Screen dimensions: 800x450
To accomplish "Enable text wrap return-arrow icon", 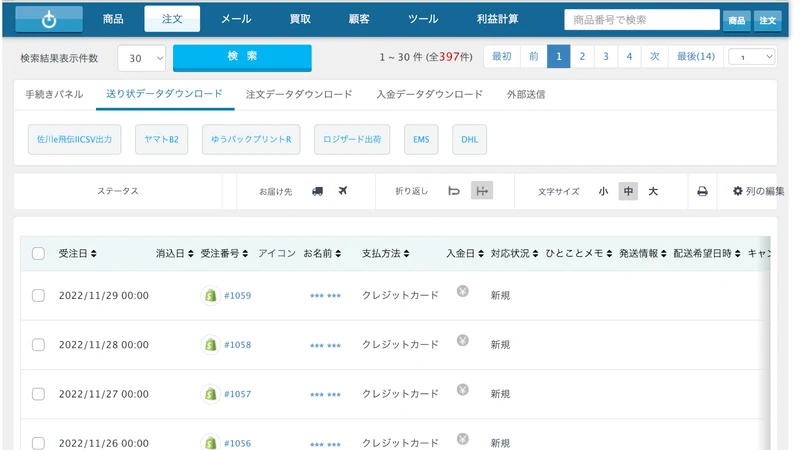I will (454, 191).
